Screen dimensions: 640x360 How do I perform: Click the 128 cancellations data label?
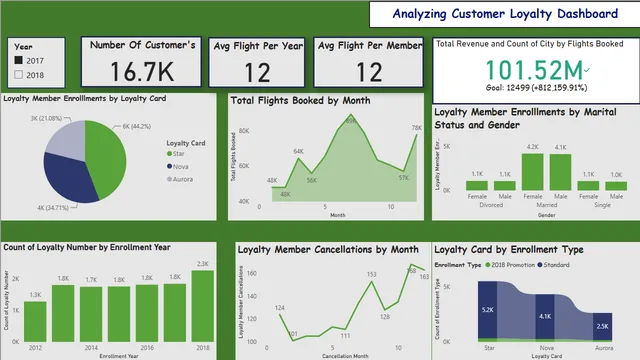385,316
